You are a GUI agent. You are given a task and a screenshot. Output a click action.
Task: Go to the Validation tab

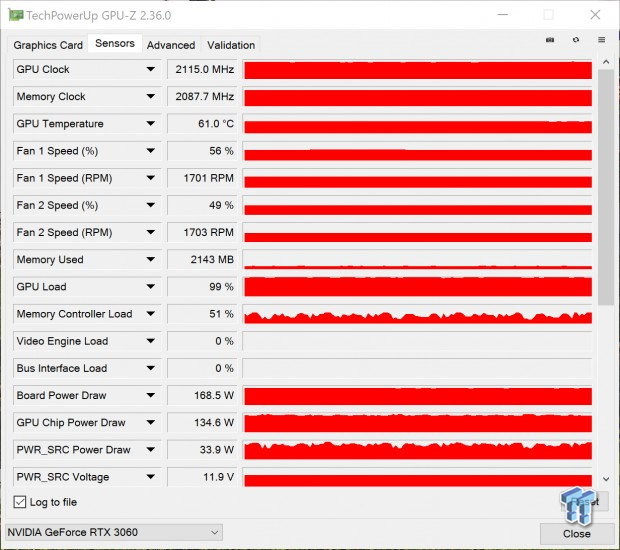(x=231, y=45)
